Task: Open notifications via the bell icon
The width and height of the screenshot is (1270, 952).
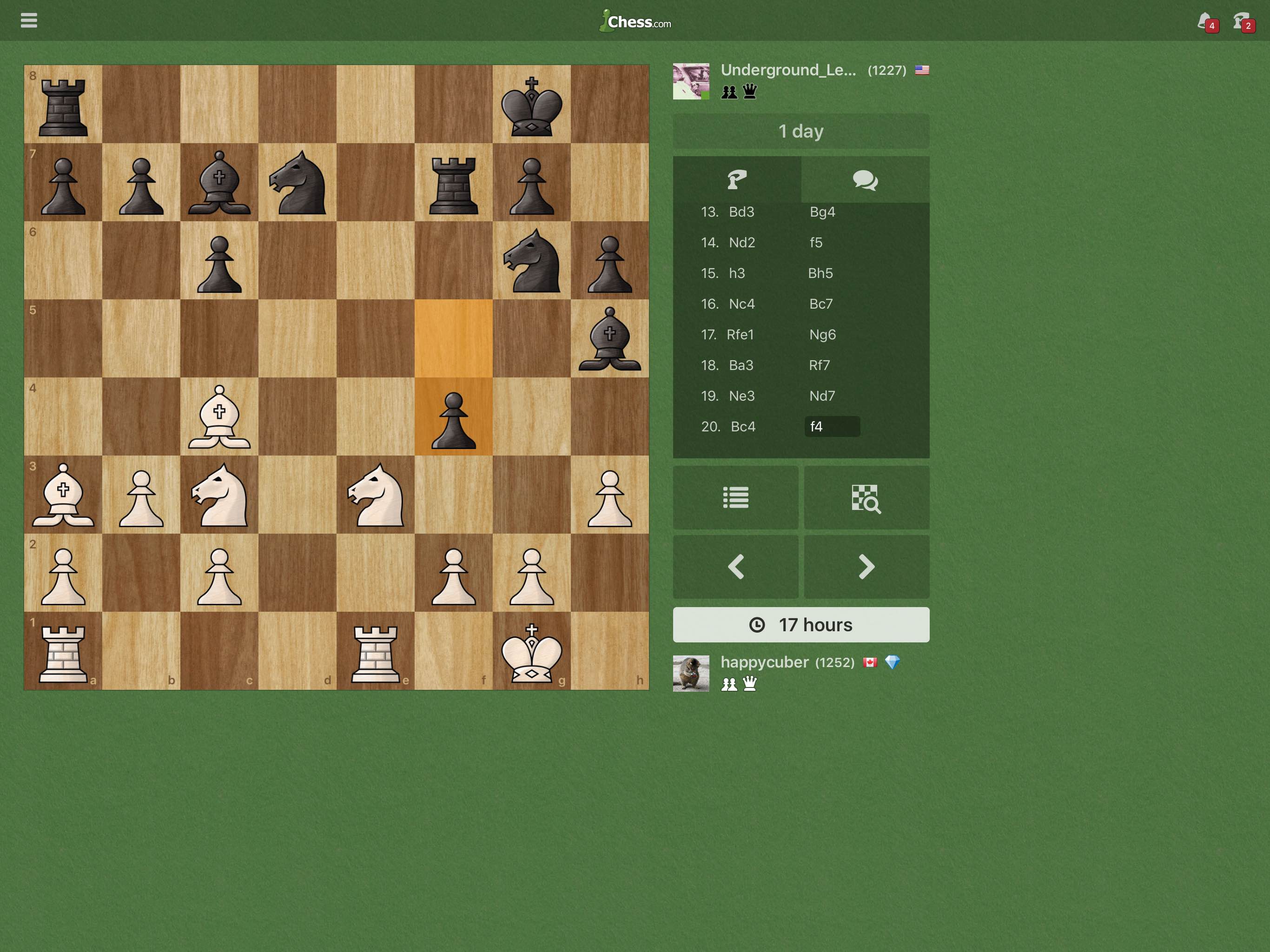Action: click(x=1204, y=20)
